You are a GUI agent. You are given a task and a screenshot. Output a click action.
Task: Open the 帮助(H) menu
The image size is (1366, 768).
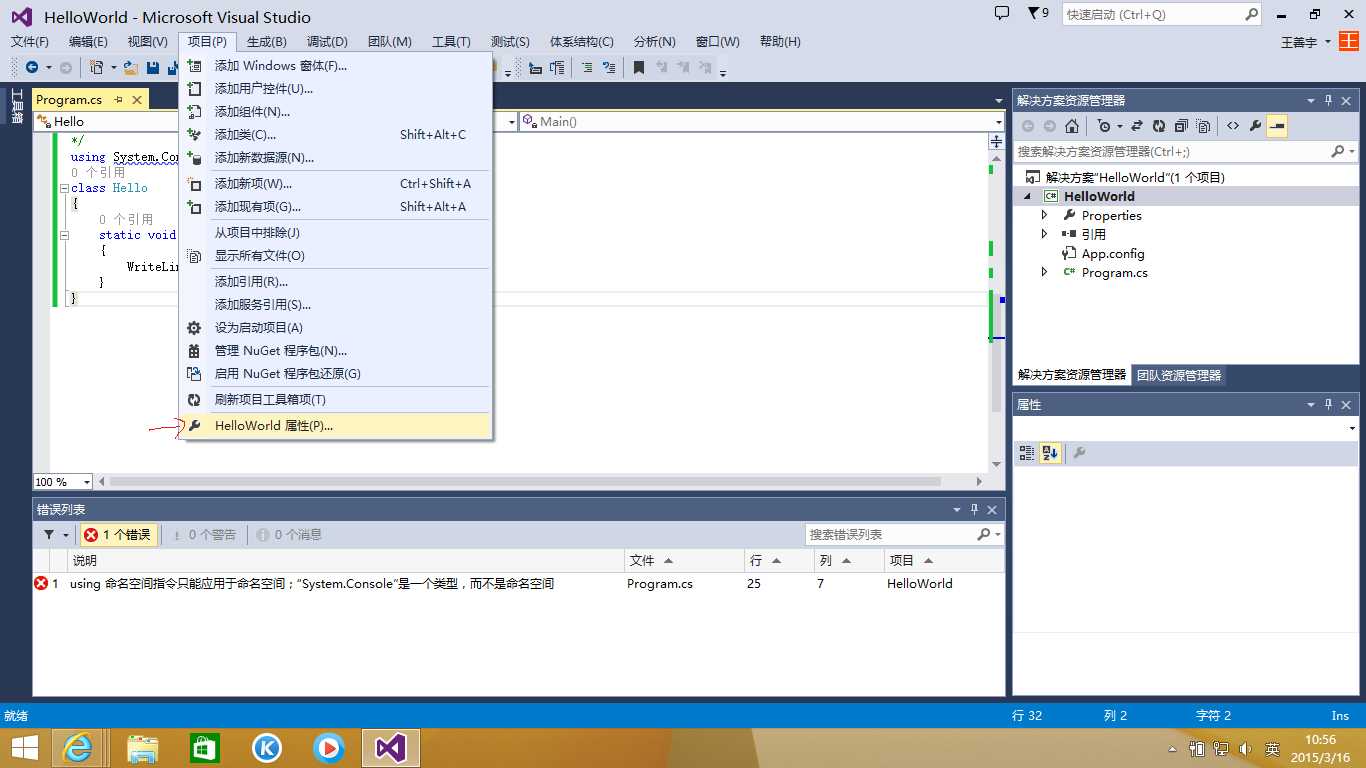(x=780, y=42)
